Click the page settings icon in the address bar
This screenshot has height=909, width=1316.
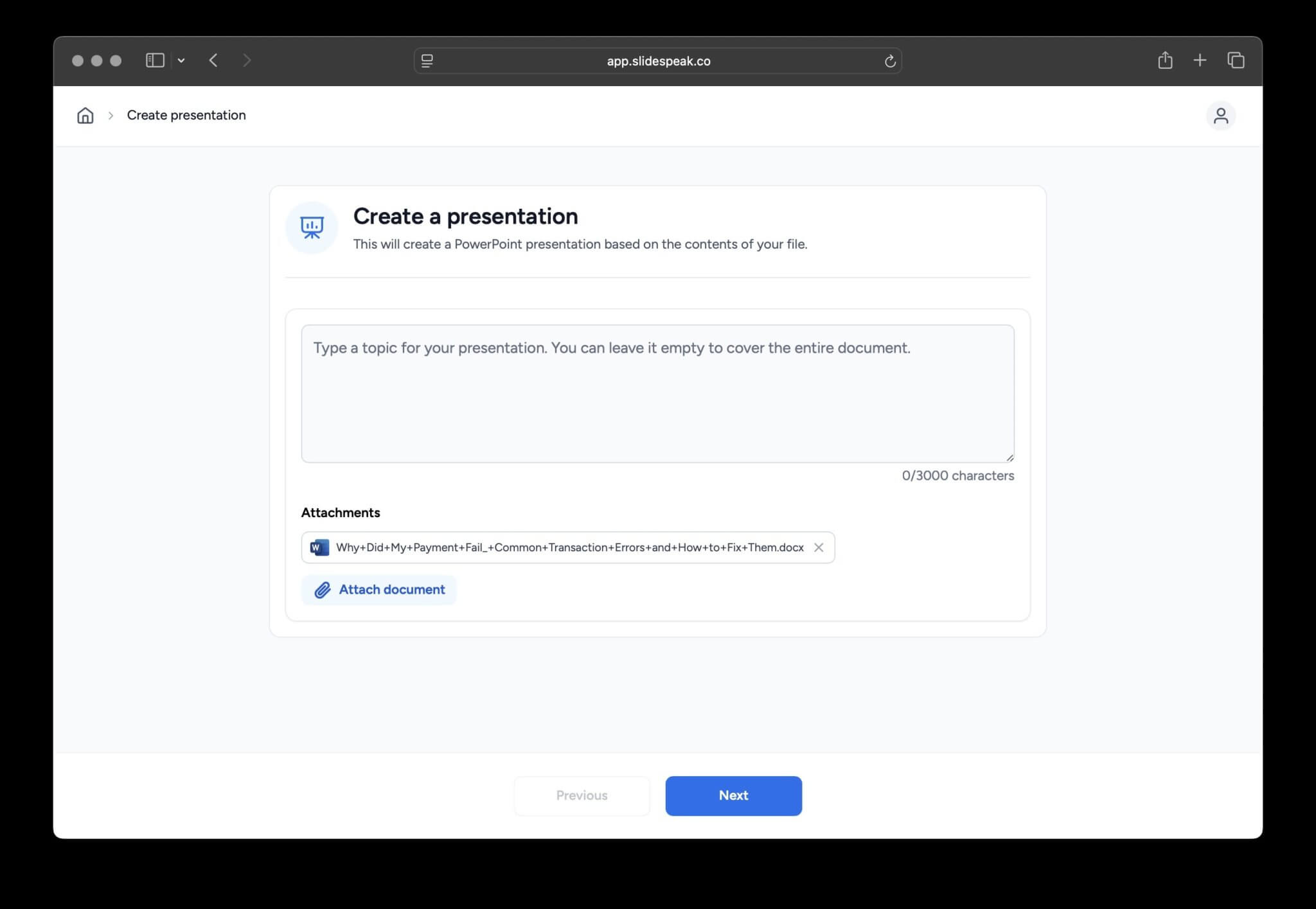(x=426, y=60)
